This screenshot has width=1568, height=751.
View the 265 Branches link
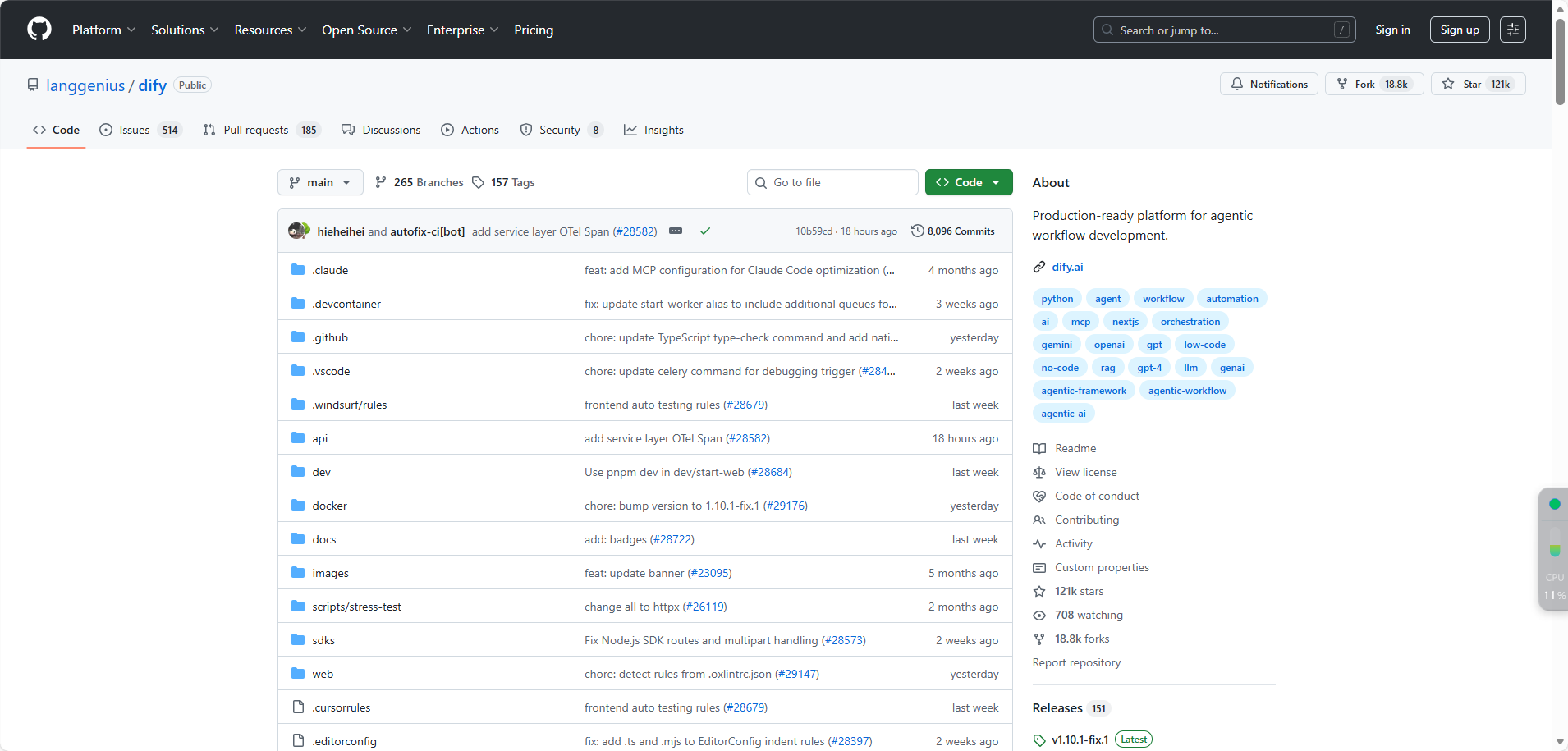pos(420,182)
